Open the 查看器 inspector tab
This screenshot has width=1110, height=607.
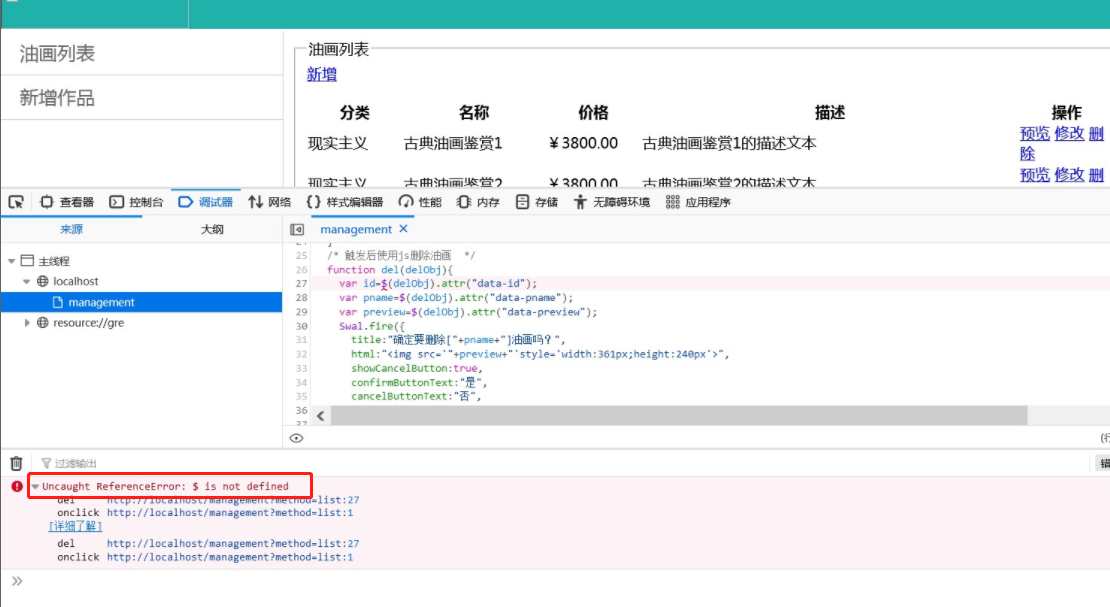[x=67, y=202]
